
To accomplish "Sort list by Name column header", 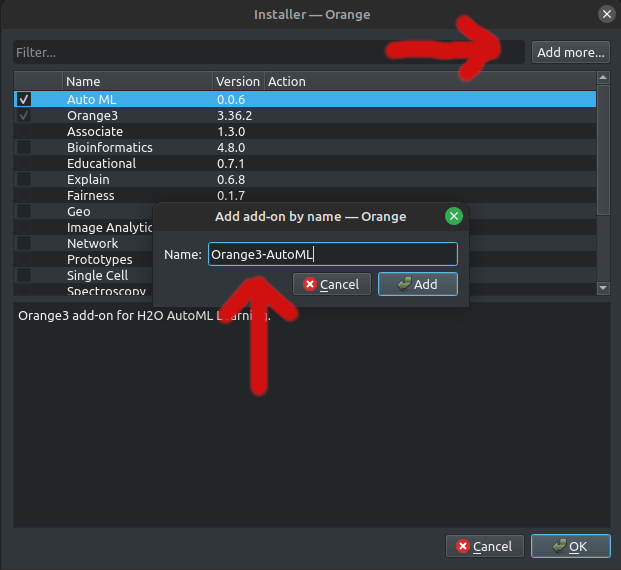I will pyautogui.click(x=137, y=82).
